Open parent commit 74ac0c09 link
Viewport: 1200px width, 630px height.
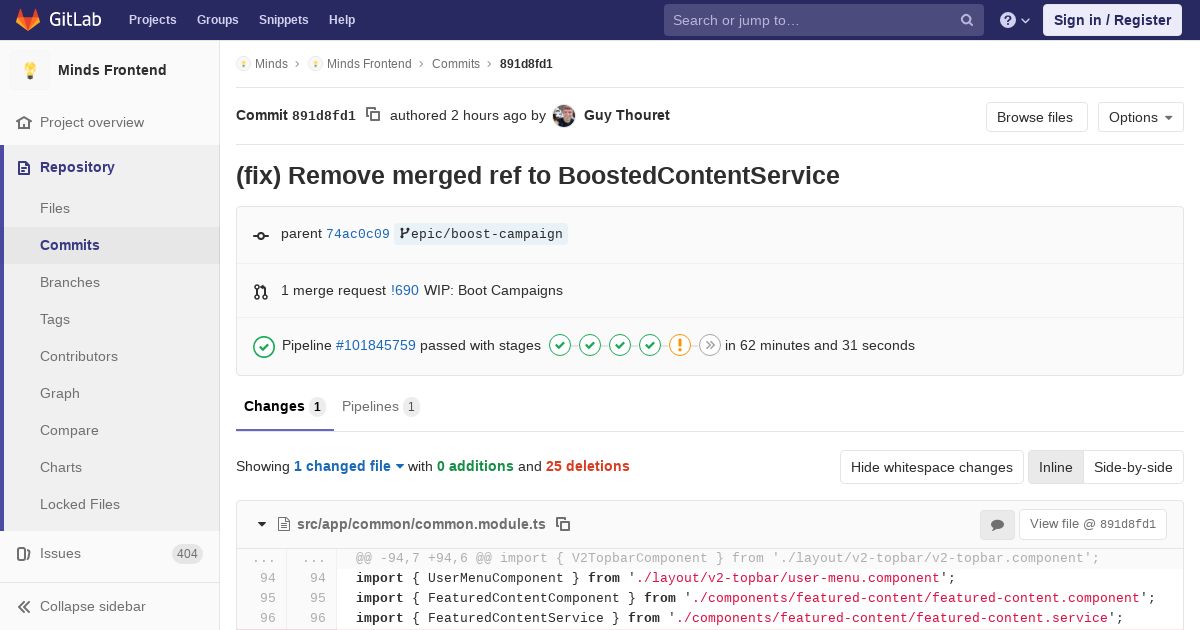[x=358, y=234]
